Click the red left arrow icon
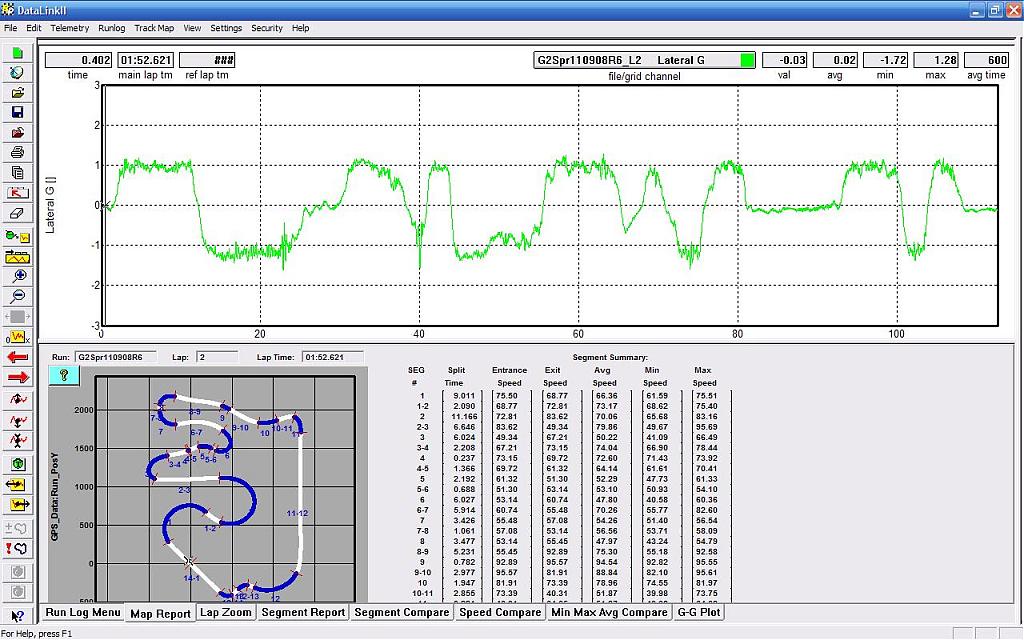Viewport: 1024px width, 640px height. click(x=18, y=357)
